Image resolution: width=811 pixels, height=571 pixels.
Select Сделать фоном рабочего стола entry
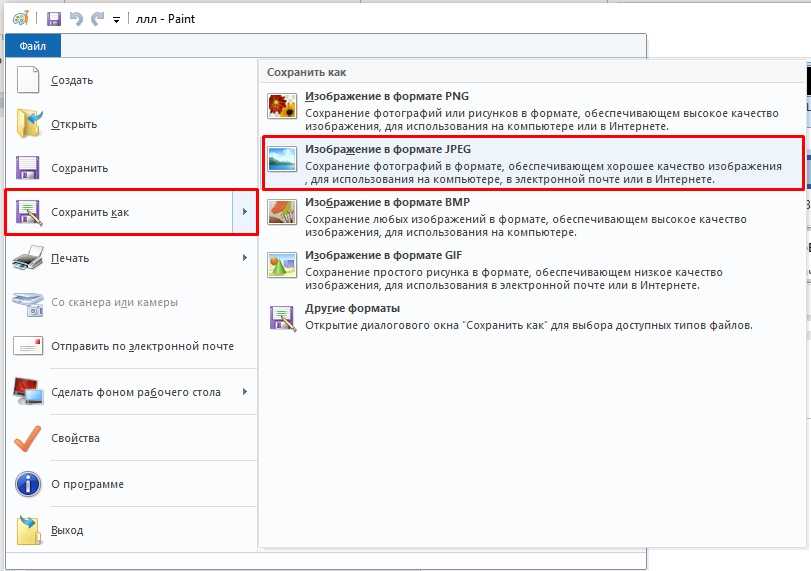coord(131,392)
